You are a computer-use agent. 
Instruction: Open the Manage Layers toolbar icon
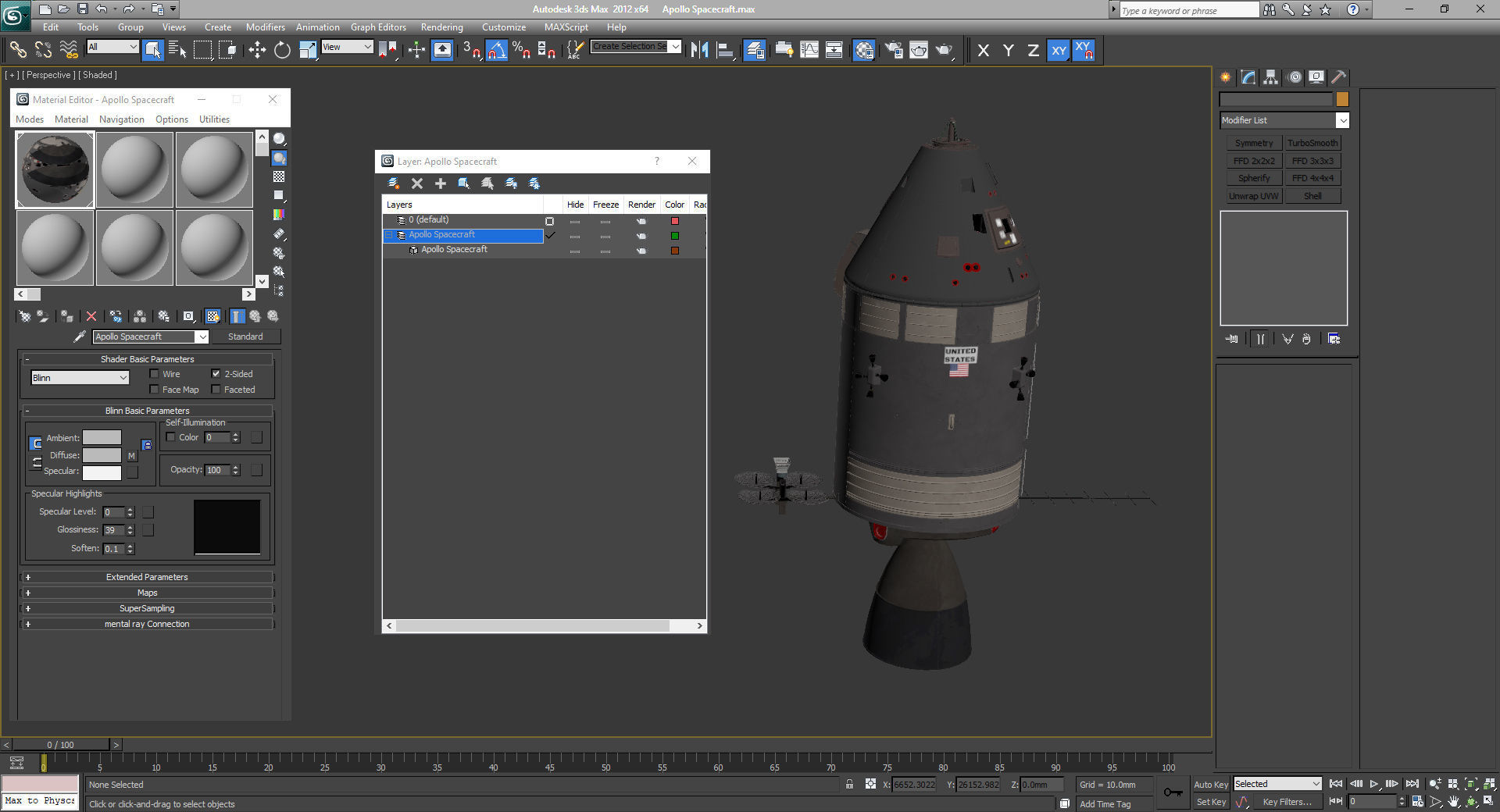point(754,50)
